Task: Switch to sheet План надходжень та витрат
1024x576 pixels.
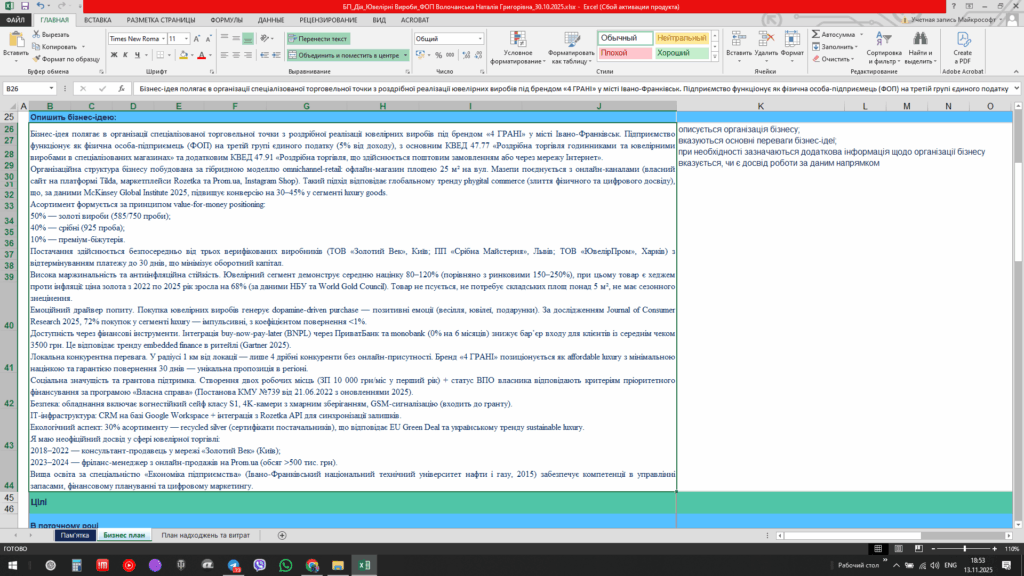Action: coord(204,536)
